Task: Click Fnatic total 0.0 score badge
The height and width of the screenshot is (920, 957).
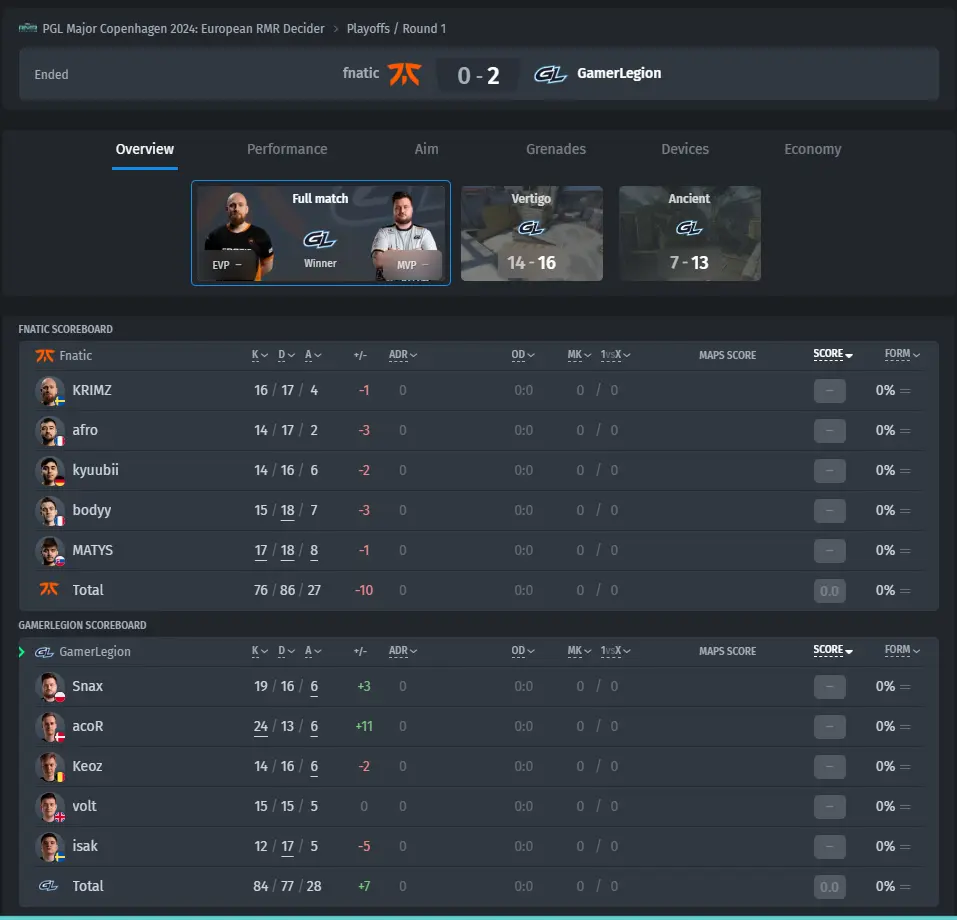Action: point(829,591)
